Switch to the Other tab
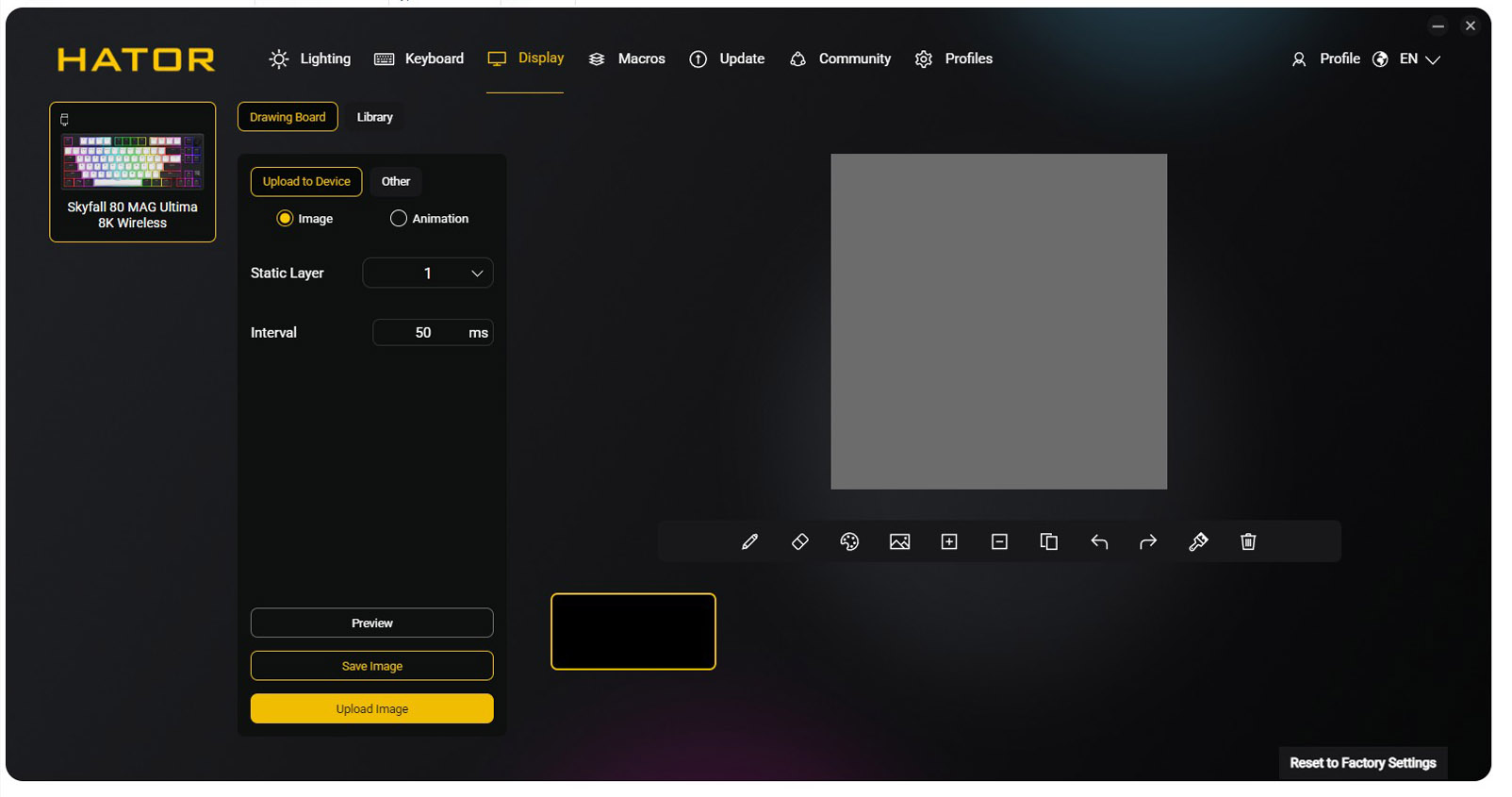This screenshot has width=1512, height=797. (395, 181)
